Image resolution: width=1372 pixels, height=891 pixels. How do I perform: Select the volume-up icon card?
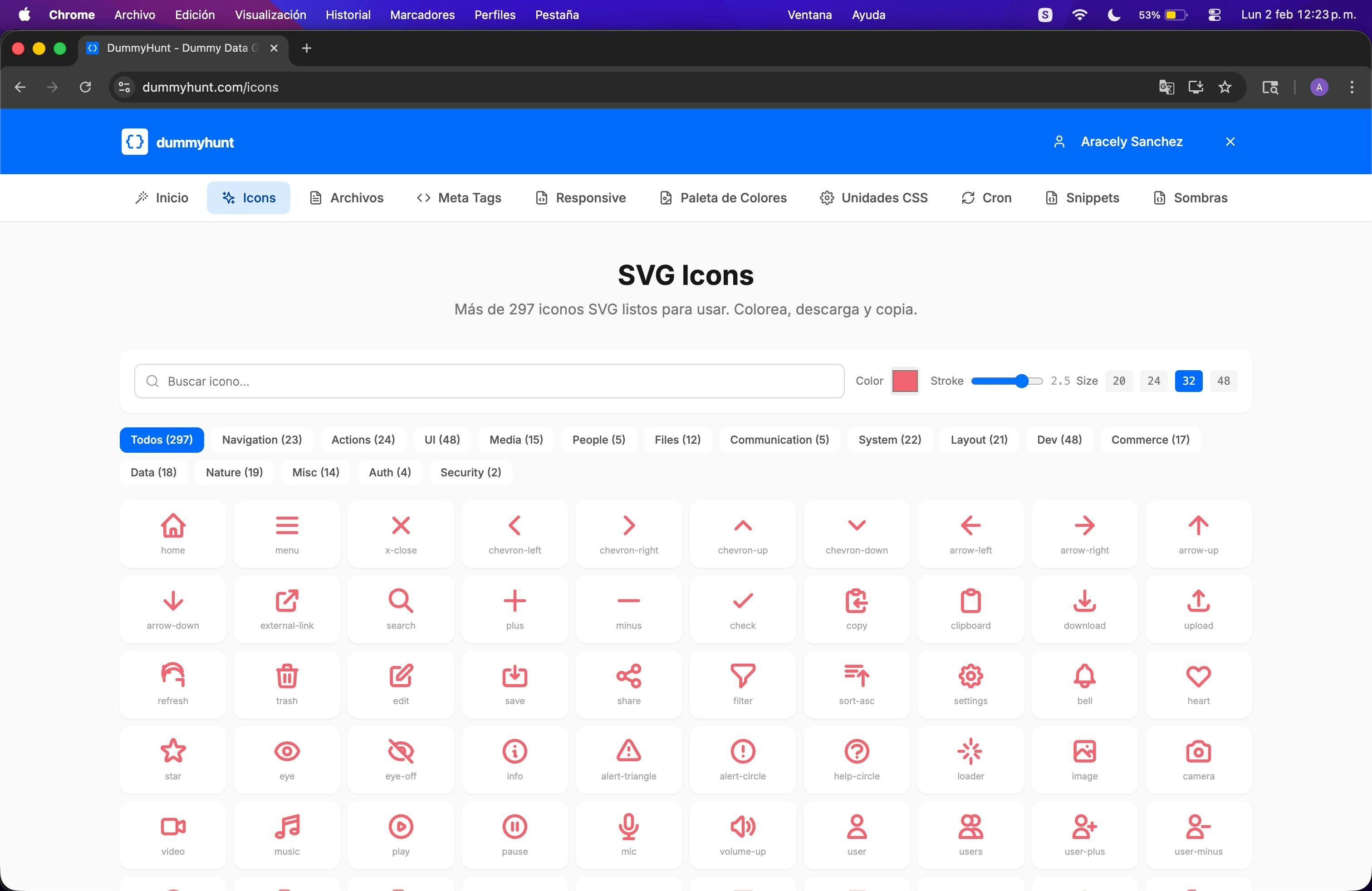click(x=742, y=835)
